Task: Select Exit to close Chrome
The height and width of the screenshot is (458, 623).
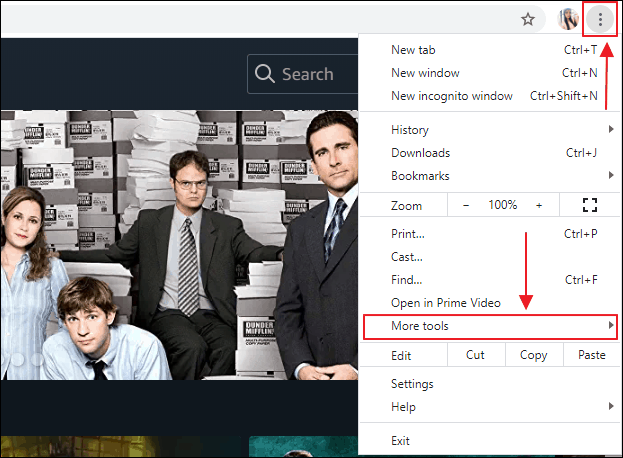Action: click(x=489, y=441)
